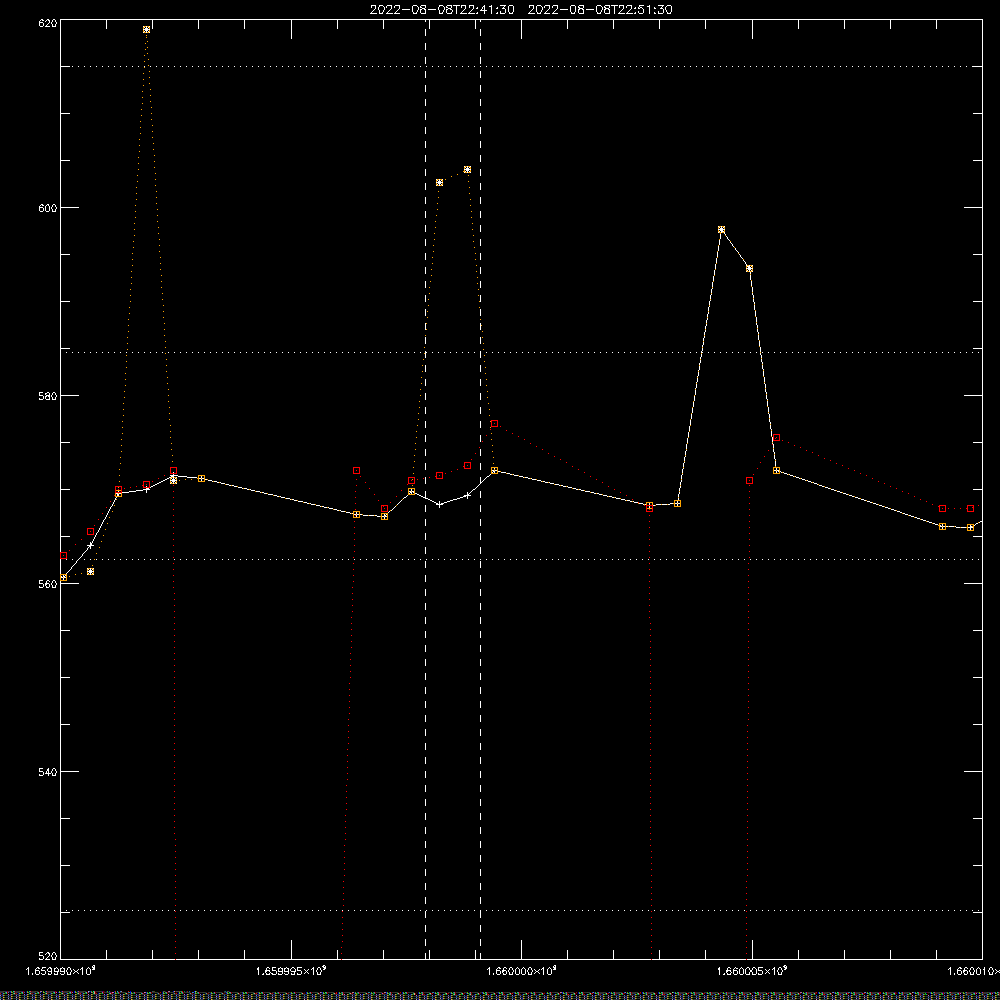
Task: Select the orange marker near 603 between dashed lines
Action: coord(439,182)
